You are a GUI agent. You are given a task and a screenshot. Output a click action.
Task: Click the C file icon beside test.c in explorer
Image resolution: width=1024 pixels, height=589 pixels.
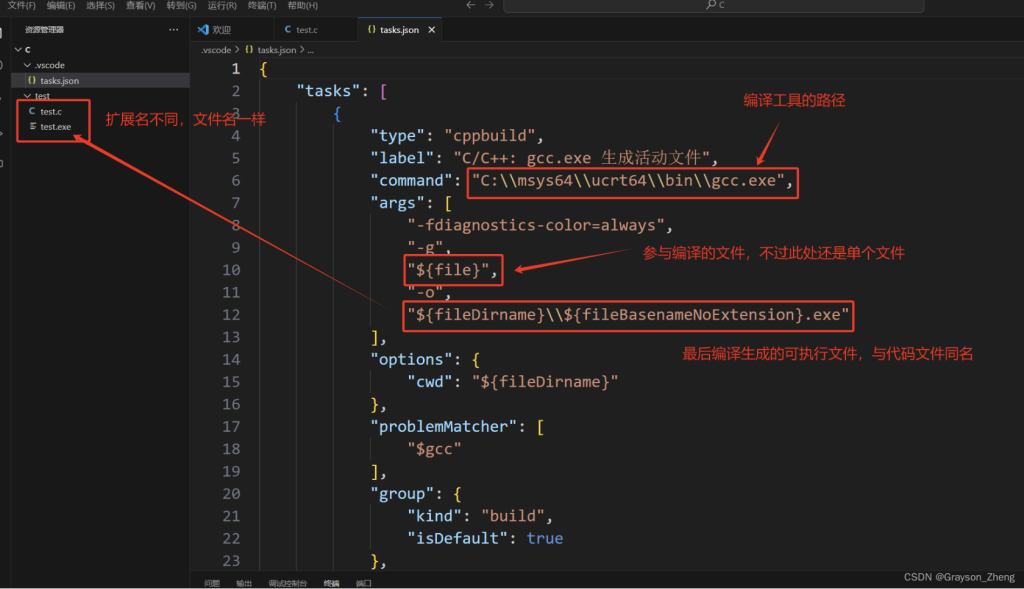(x=32, y=111)
